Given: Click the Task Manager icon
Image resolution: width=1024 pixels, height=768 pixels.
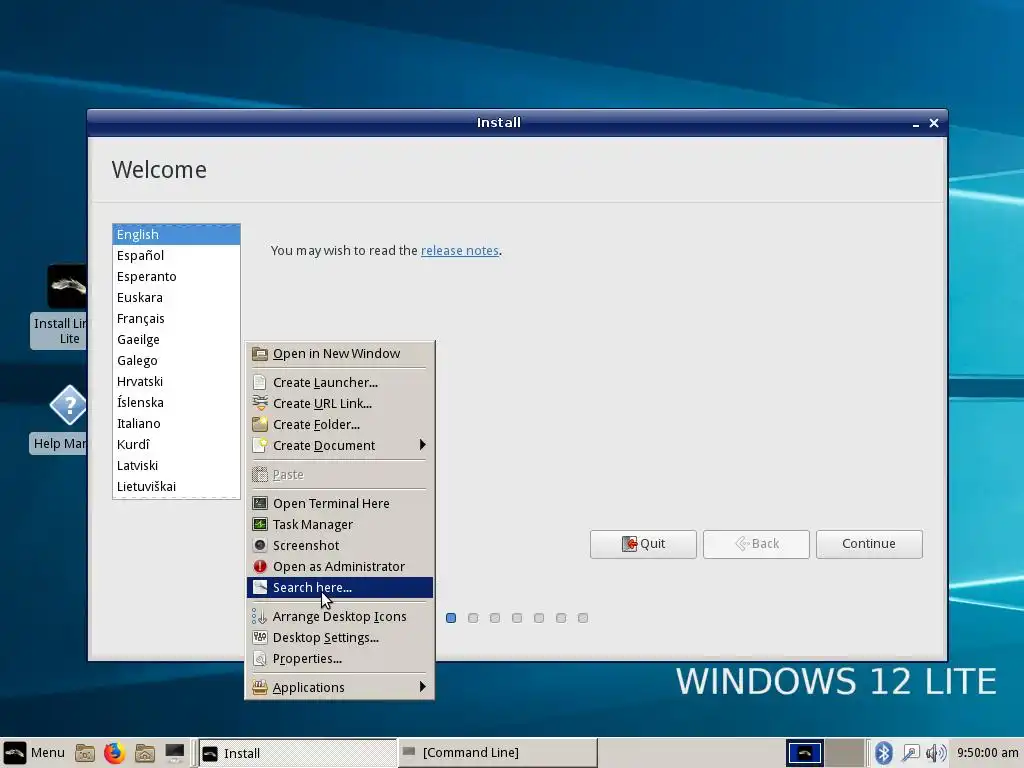Looking at the screenshot, I should 260,524.
